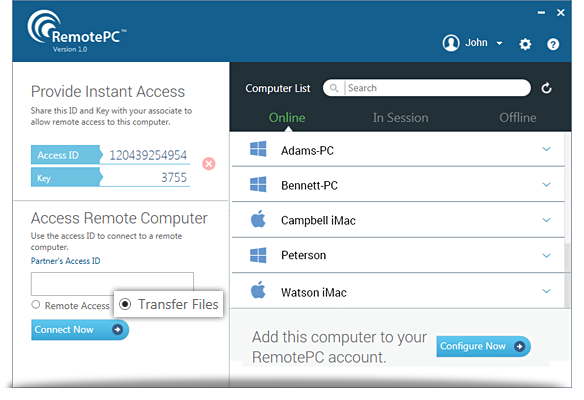Image resolution: width=584 pixels, height=400 pixels.
Task: Switch to the Offline tab
Action: (x=518, y=118)
